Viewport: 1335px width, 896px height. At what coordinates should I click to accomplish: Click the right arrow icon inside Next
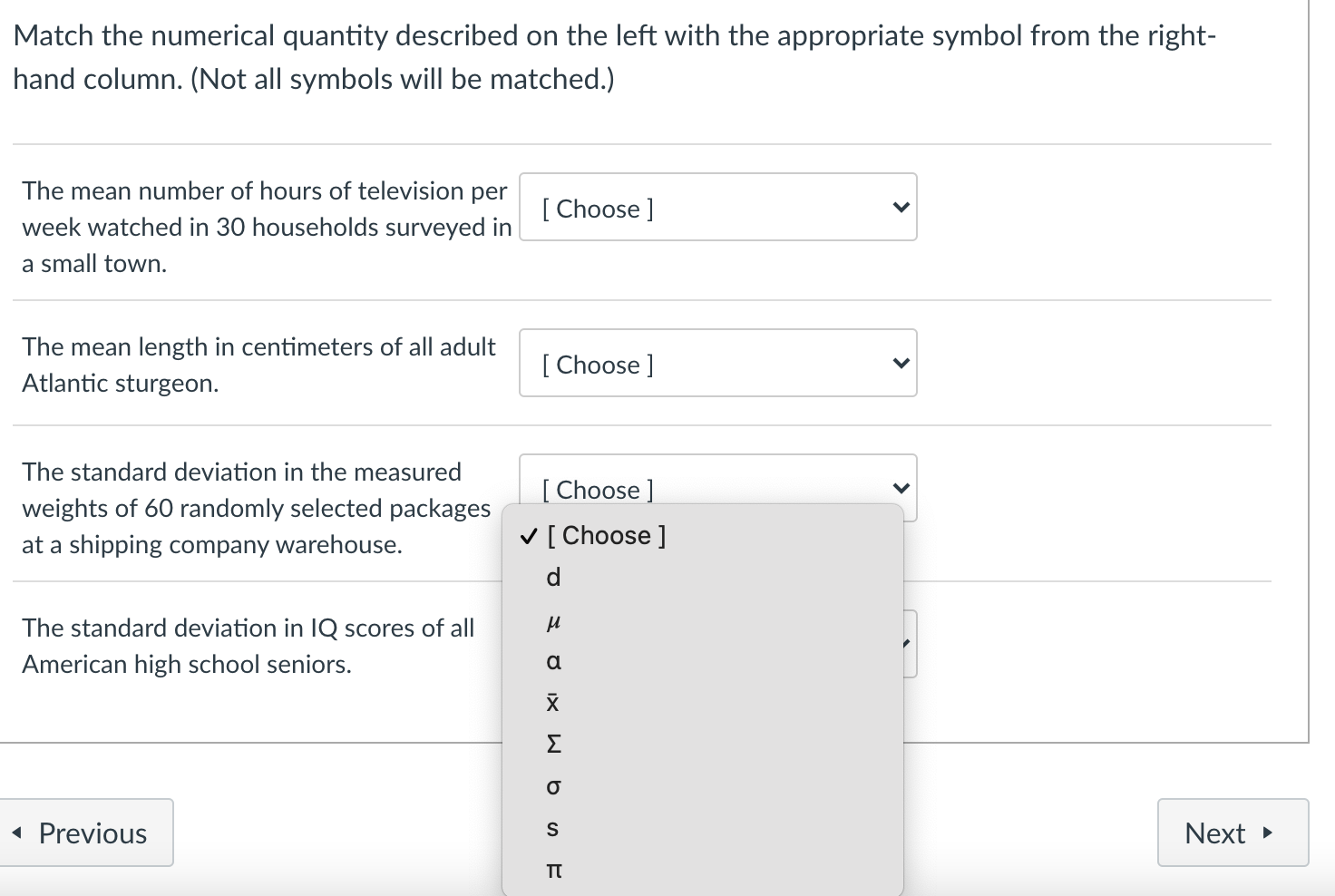pyautogui.click(x=1267, y=832)
